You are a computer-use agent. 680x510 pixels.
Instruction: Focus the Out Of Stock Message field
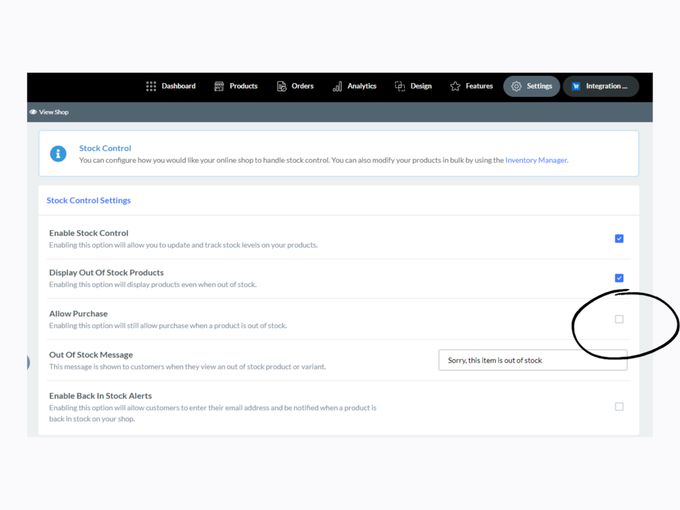point(532,360)
